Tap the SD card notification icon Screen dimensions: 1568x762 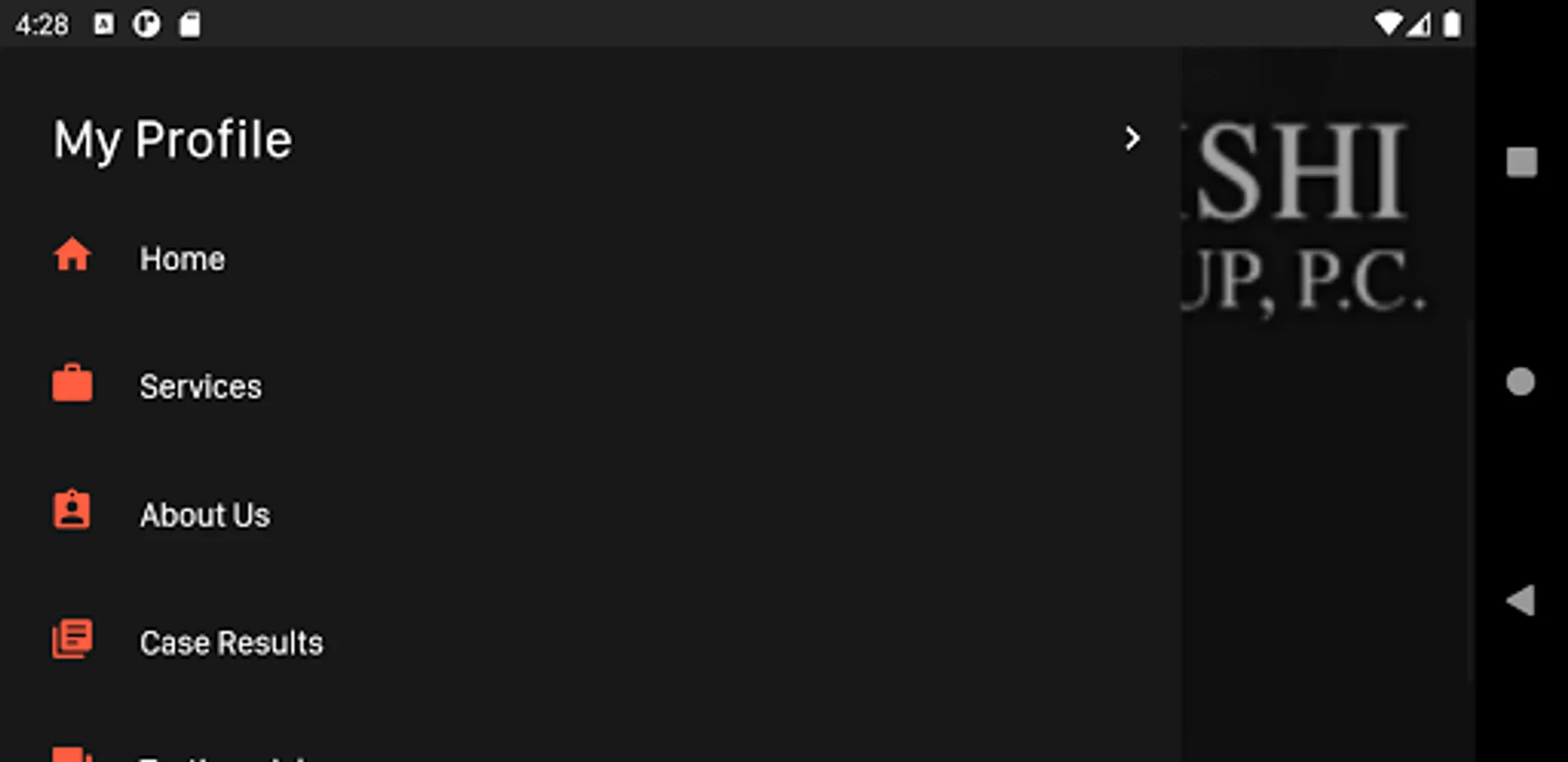tap(190, 25)
